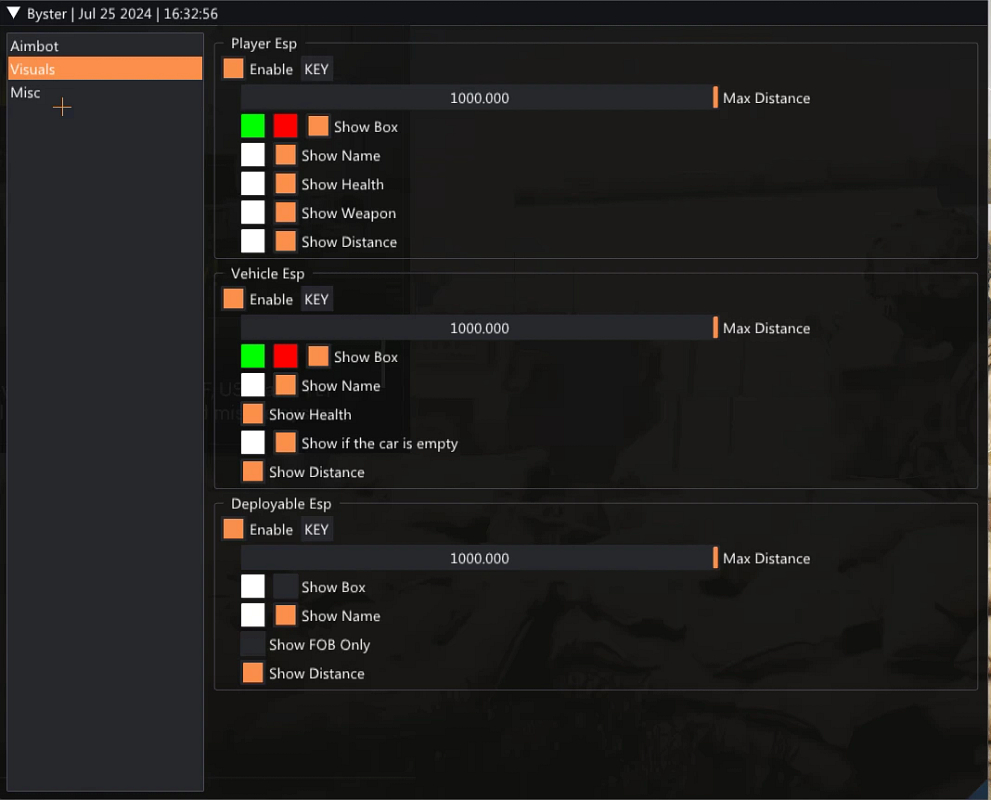The width and height of the screenshot is (991, 800).
Task: Enable Show FOB Only checkbox
Action: [x=253, y=644]
